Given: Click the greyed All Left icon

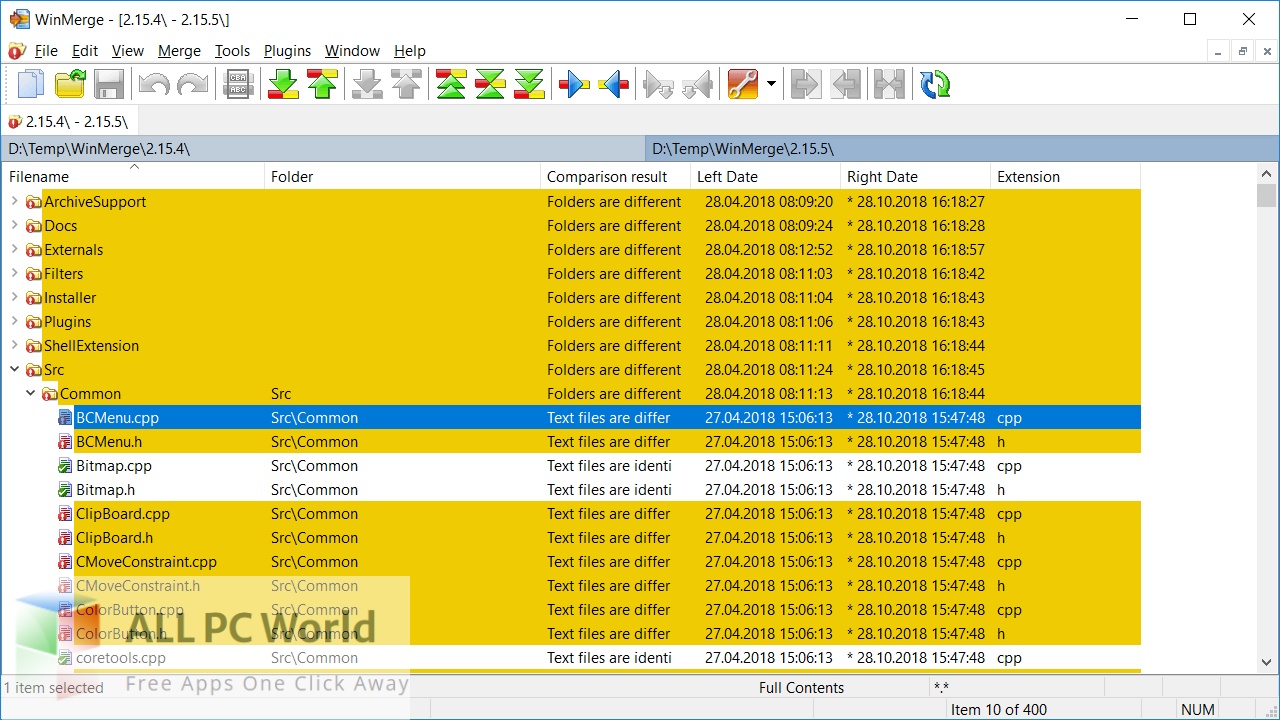Looking at the screenshot, I should (x=845, y=85).
